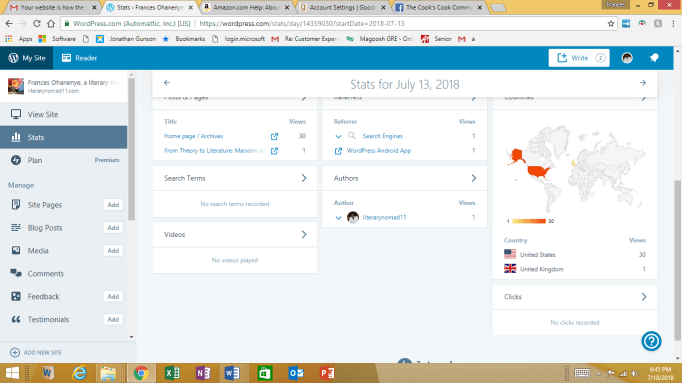Open Blog Posts in the sidebar
Viewport: 682px width, 383px height.
point(45,228)
